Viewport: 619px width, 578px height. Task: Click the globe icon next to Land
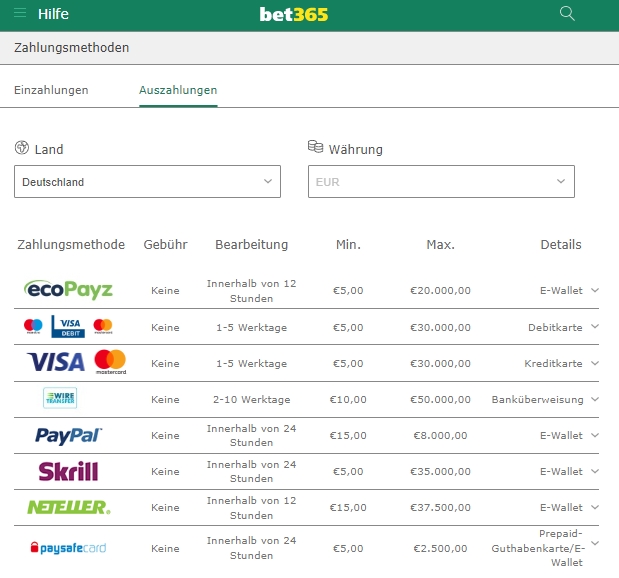coord(22,148)
